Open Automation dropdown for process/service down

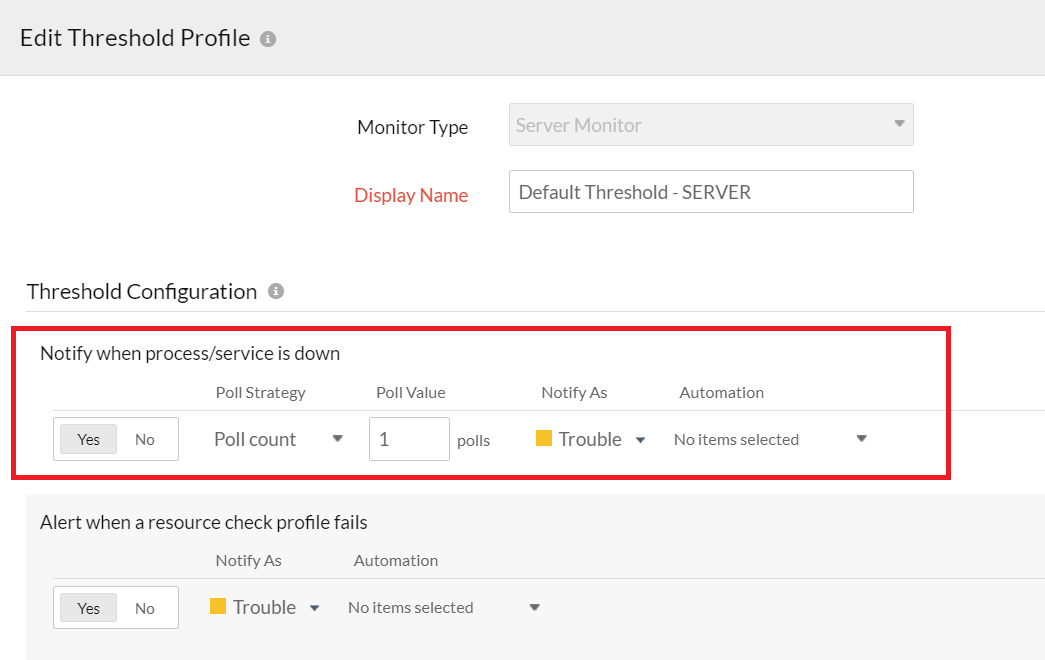point(770,439)
